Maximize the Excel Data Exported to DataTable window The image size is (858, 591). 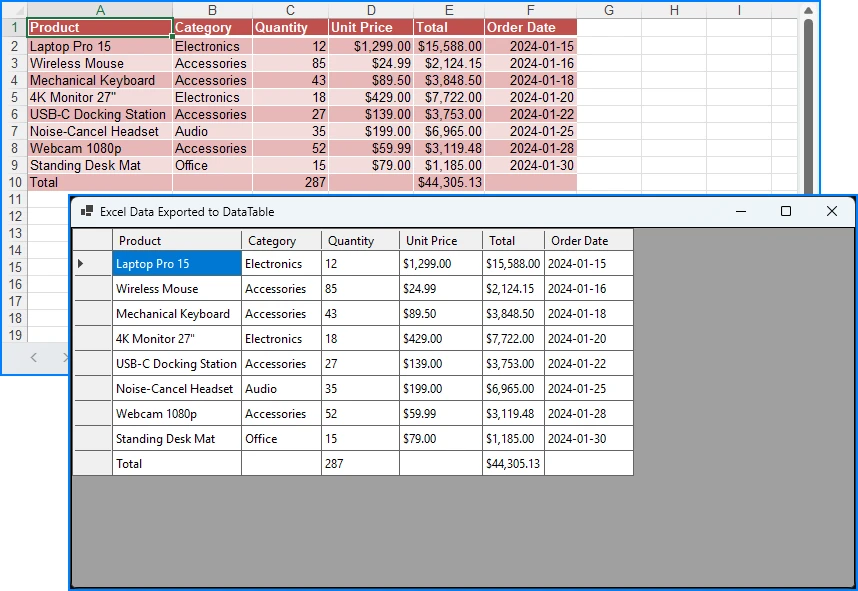coord(786,211)
